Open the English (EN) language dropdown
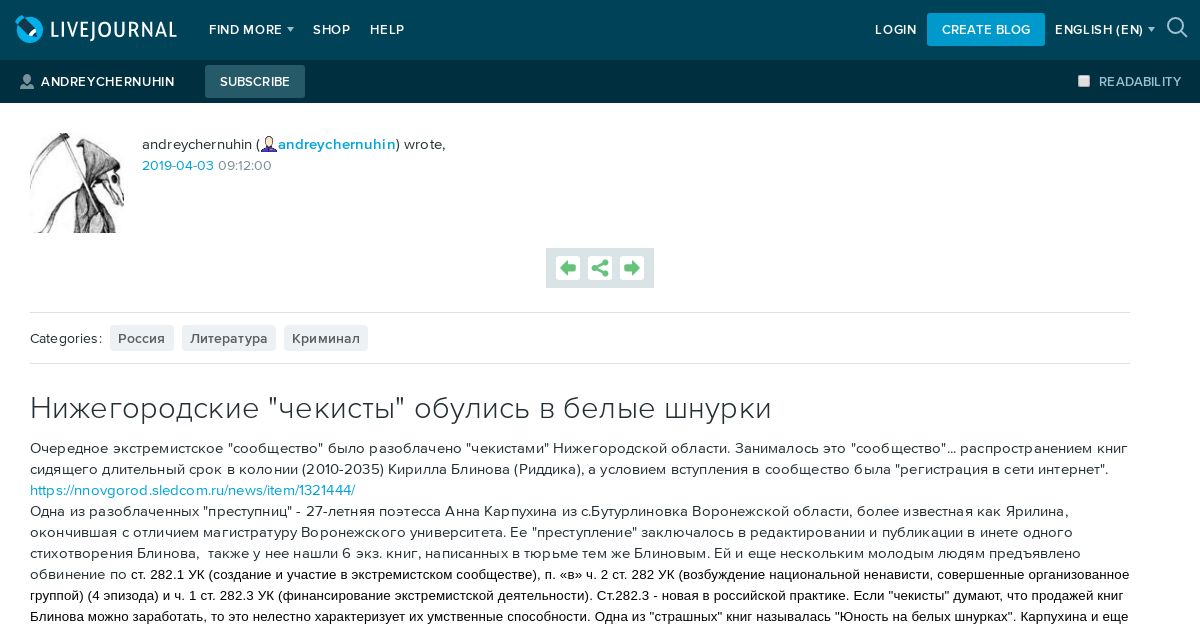The image size is (1200, 630). [x=1105, y=30]
